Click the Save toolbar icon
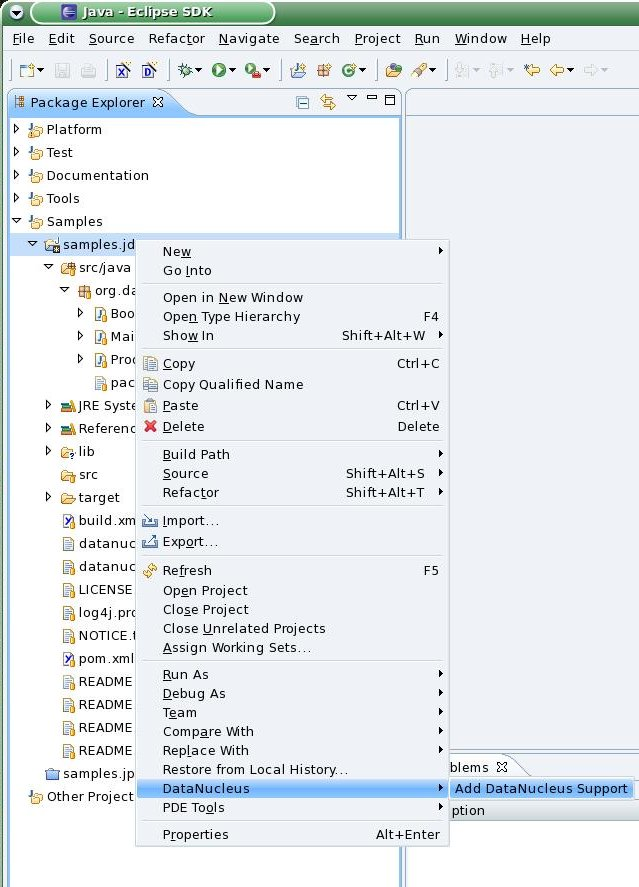 (x=62, y=70)
